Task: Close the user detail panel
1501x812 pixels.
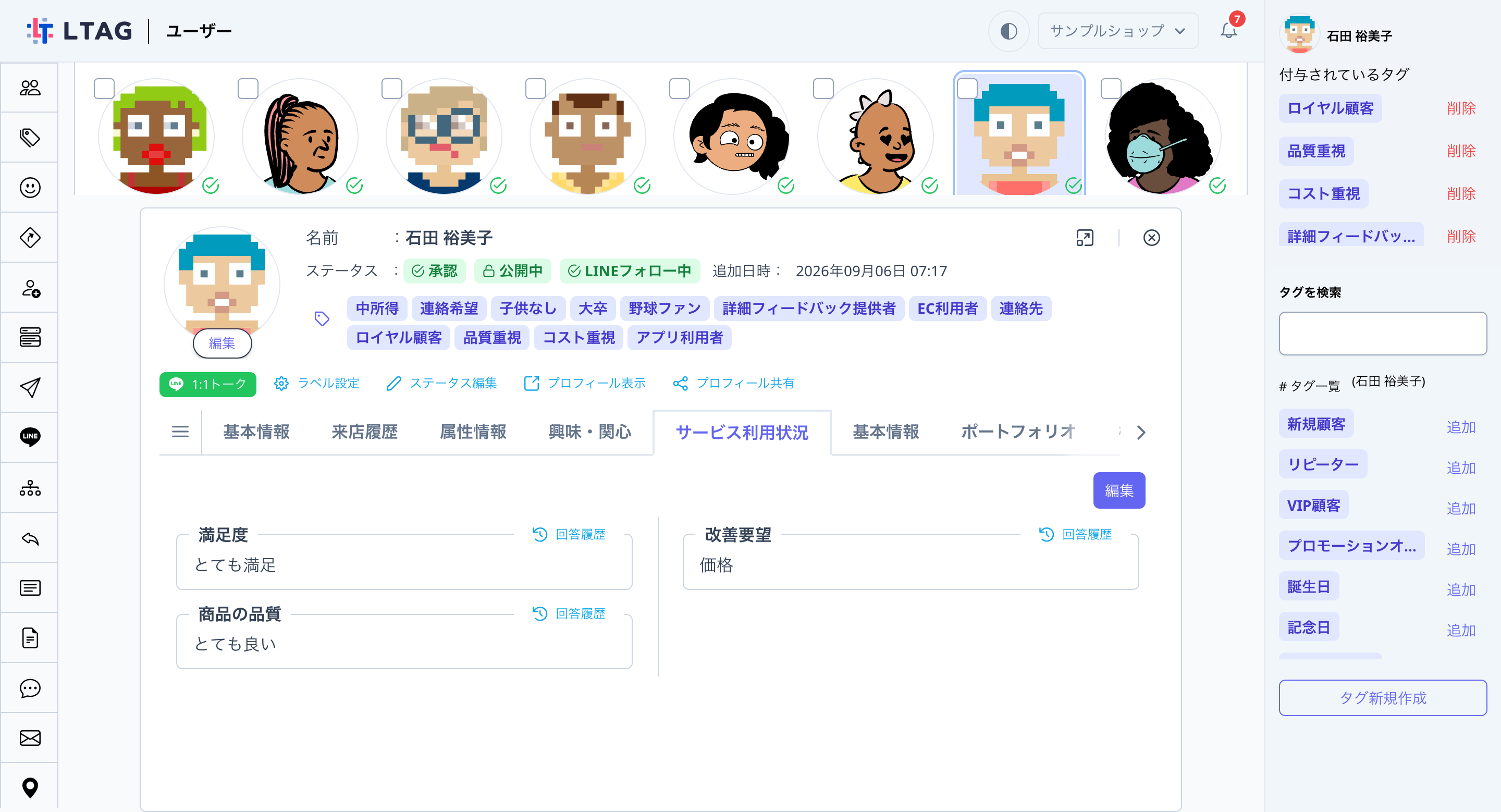Action: pos(1151,238)
